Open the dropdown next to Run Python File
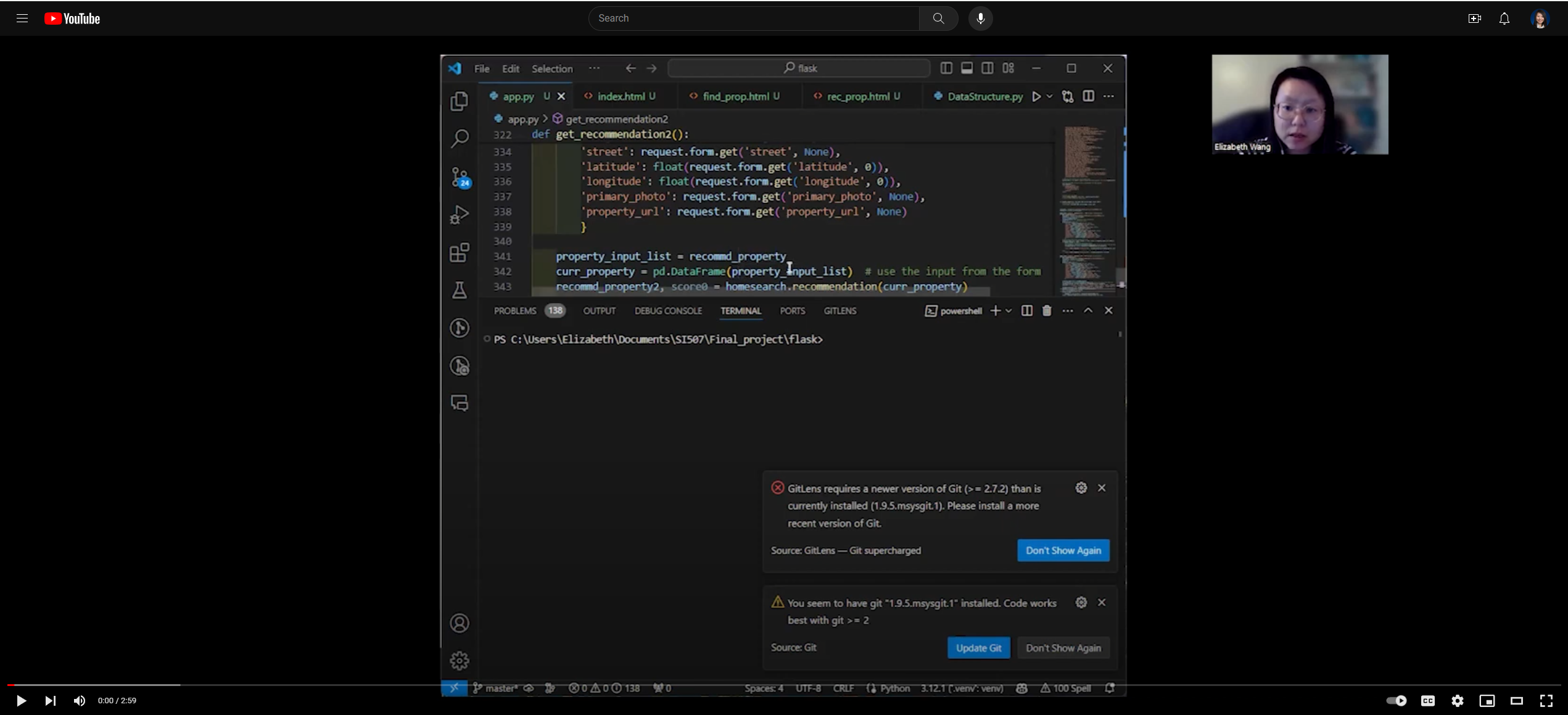This screenshot has width=1568, height=715. pos(1049,96)
